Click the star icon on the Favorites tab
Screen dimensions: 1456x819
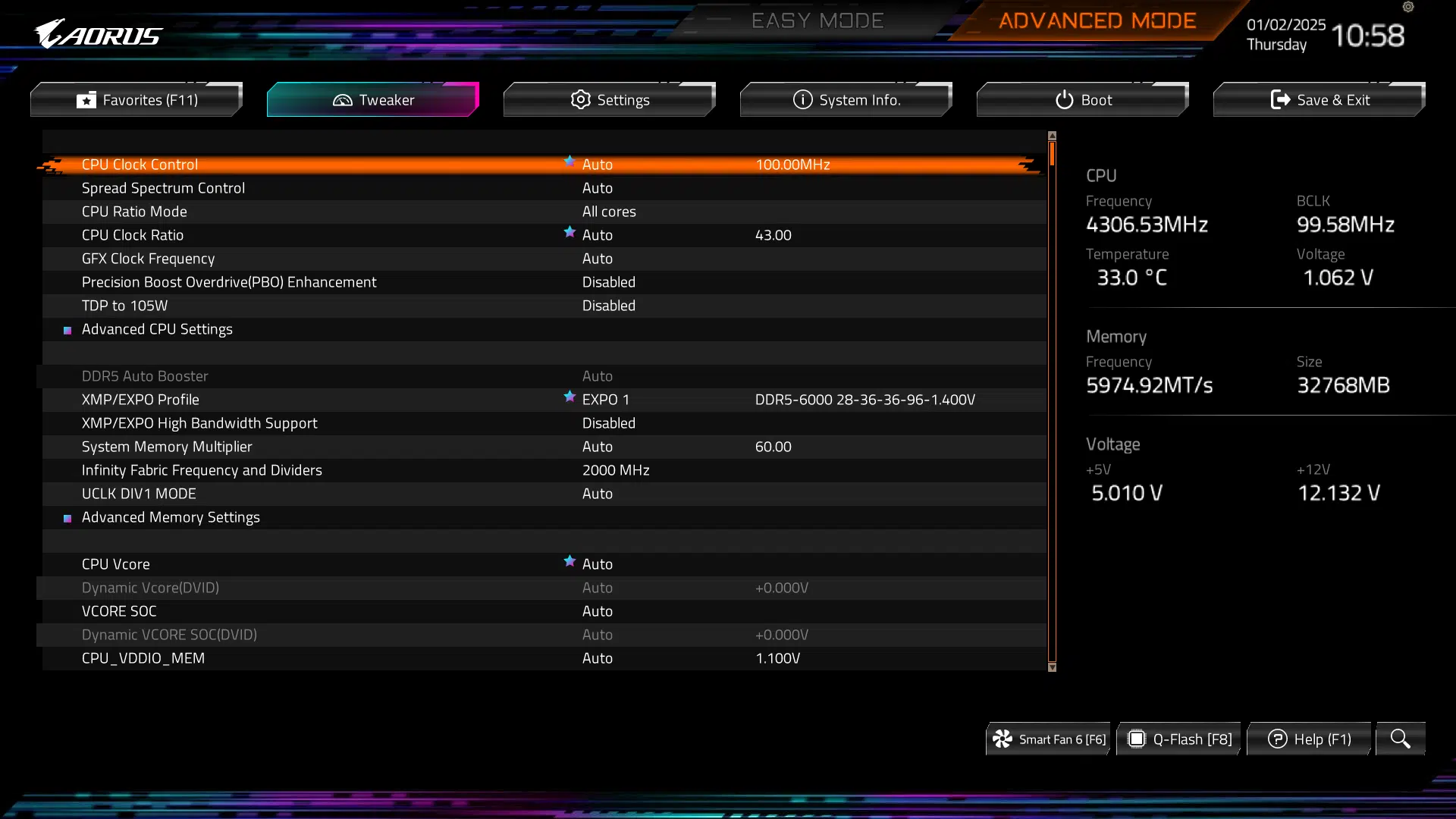(86, 100)
